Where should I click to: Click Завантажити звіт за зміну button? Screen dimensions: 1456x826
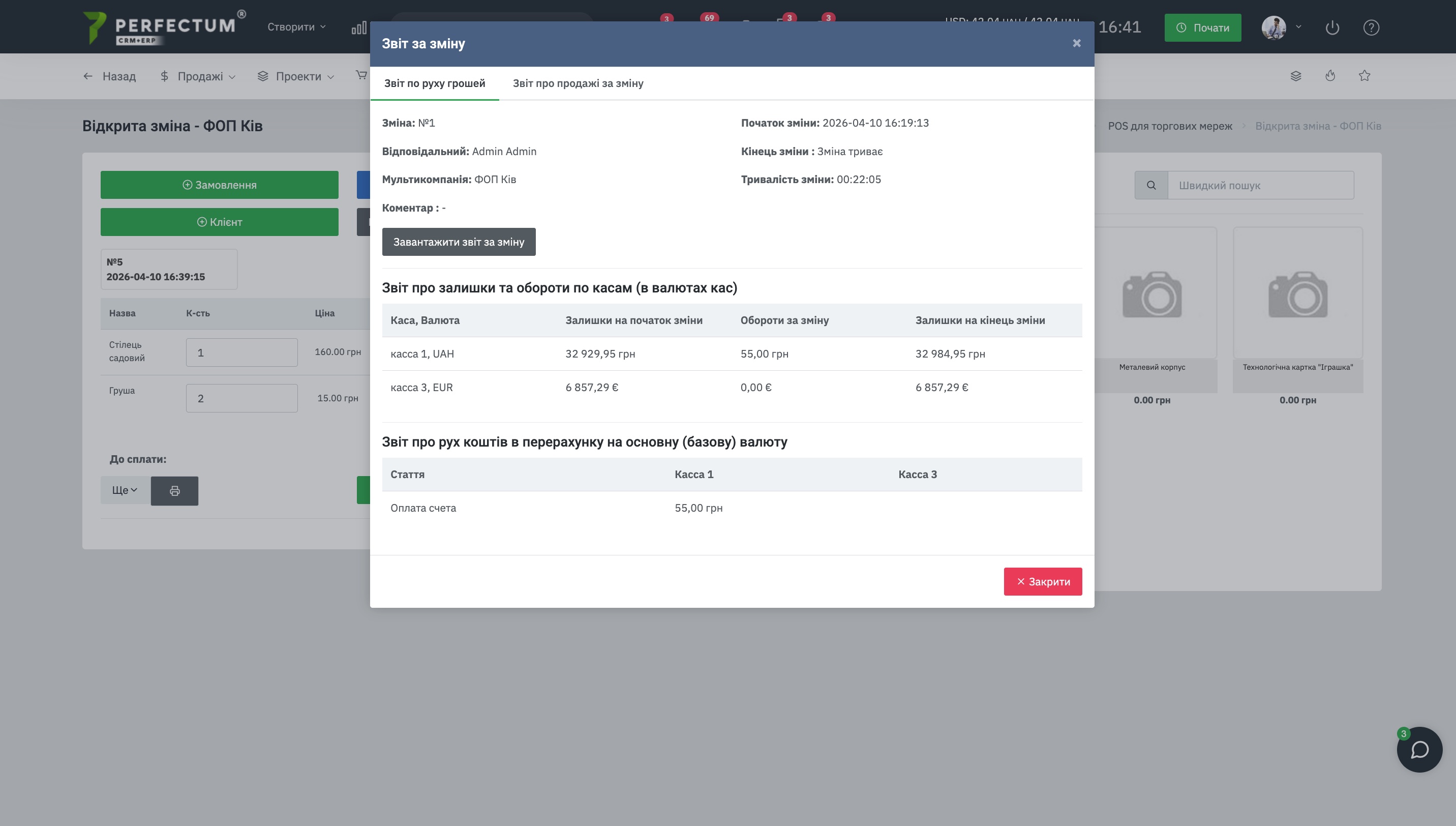coord(458,242)
